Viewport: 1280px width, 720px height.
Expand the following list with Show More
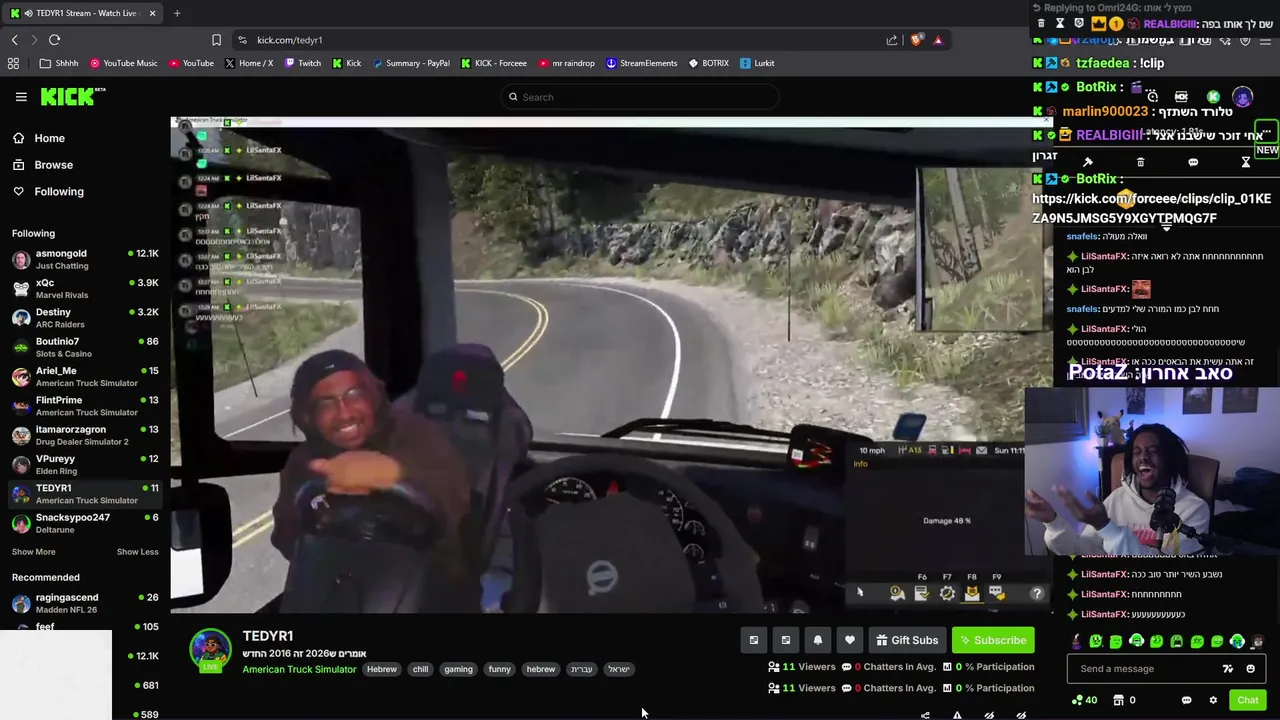click(33, 552)
